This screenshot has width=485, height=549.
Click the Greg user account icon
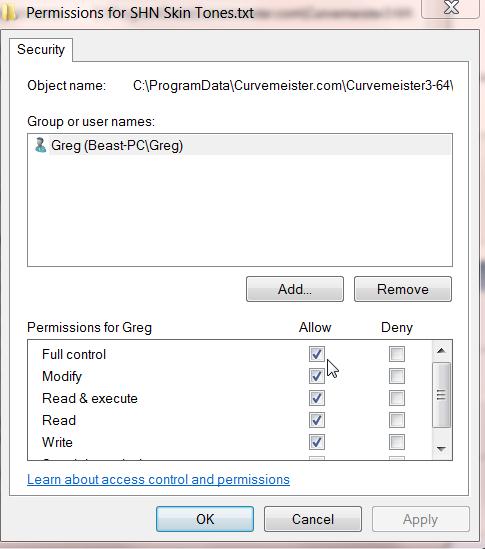point(41,145)
